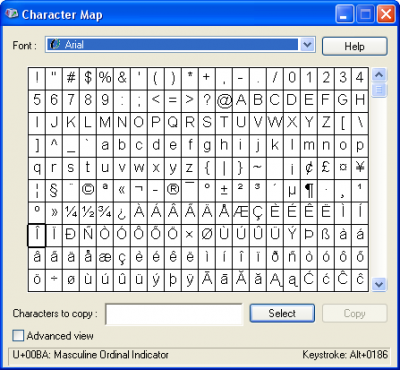Pick the Ñ uppercase N-tilde cell
Screen dimensions: 400x370
point(88,235)
